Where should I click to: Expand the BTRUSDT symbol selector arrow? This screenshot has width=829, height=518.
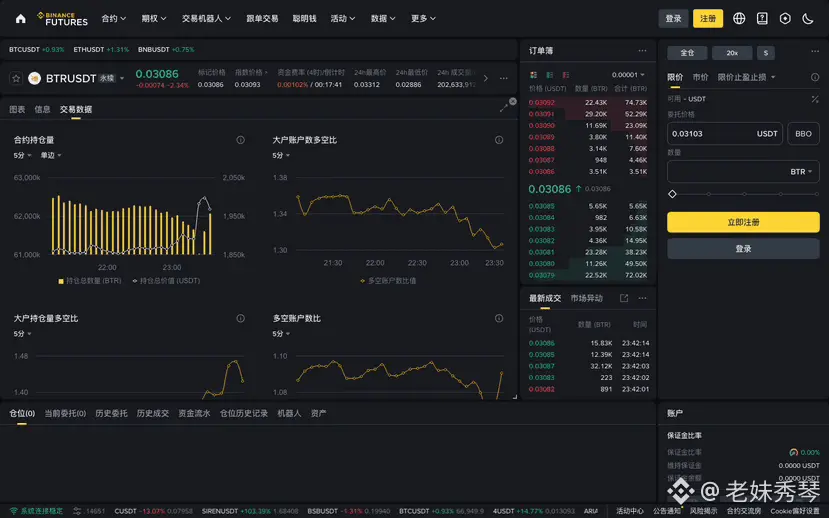[122, 78]
